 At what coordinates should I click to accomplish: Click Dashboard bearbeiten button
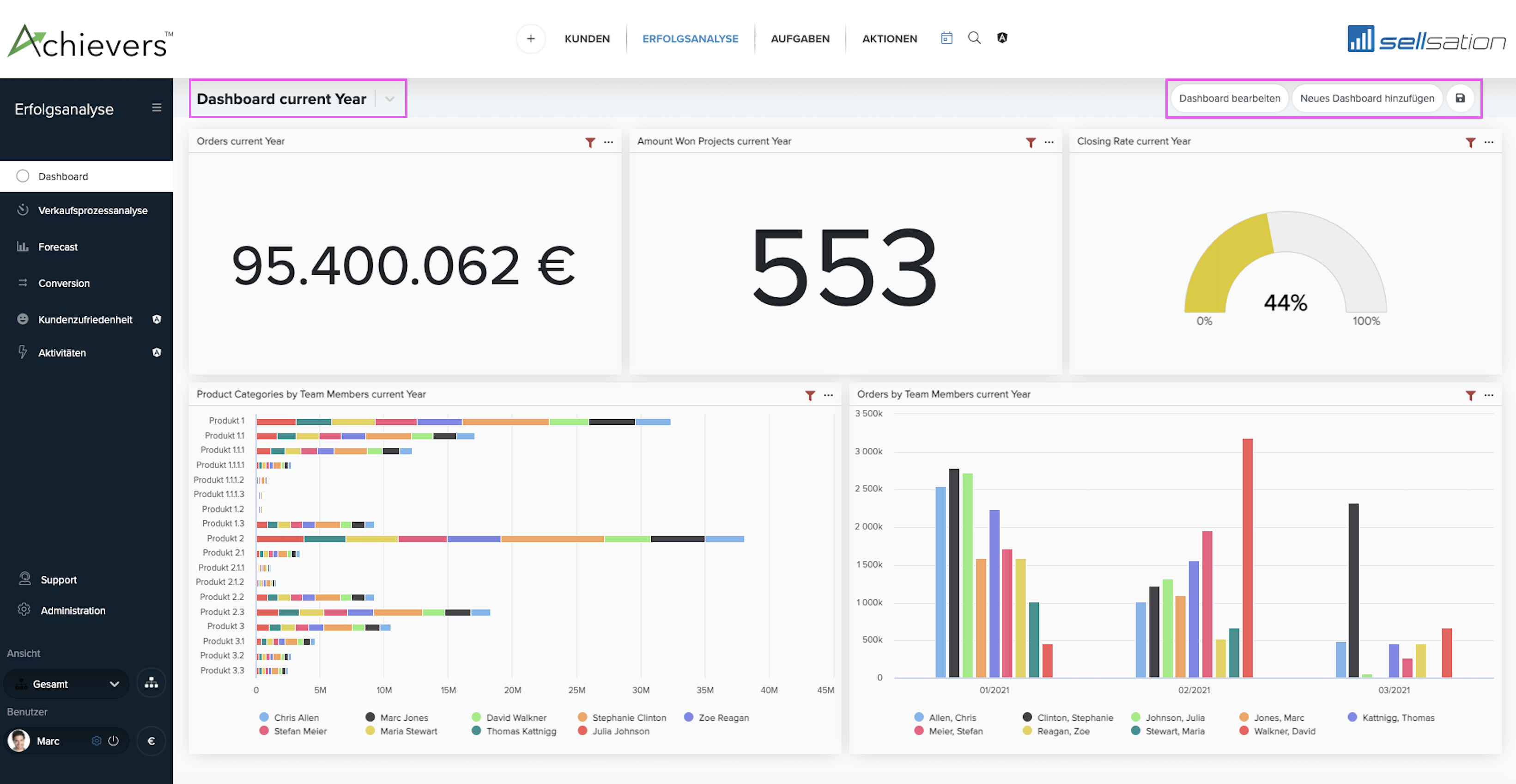point(1230,98)
